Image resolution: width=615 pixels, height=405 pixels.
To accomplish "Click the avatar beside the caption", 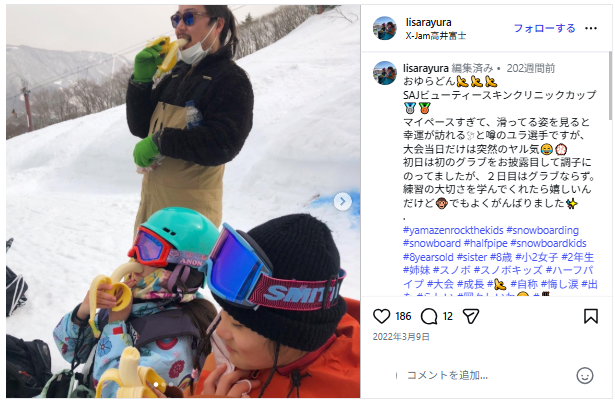I will coord(385,73).
